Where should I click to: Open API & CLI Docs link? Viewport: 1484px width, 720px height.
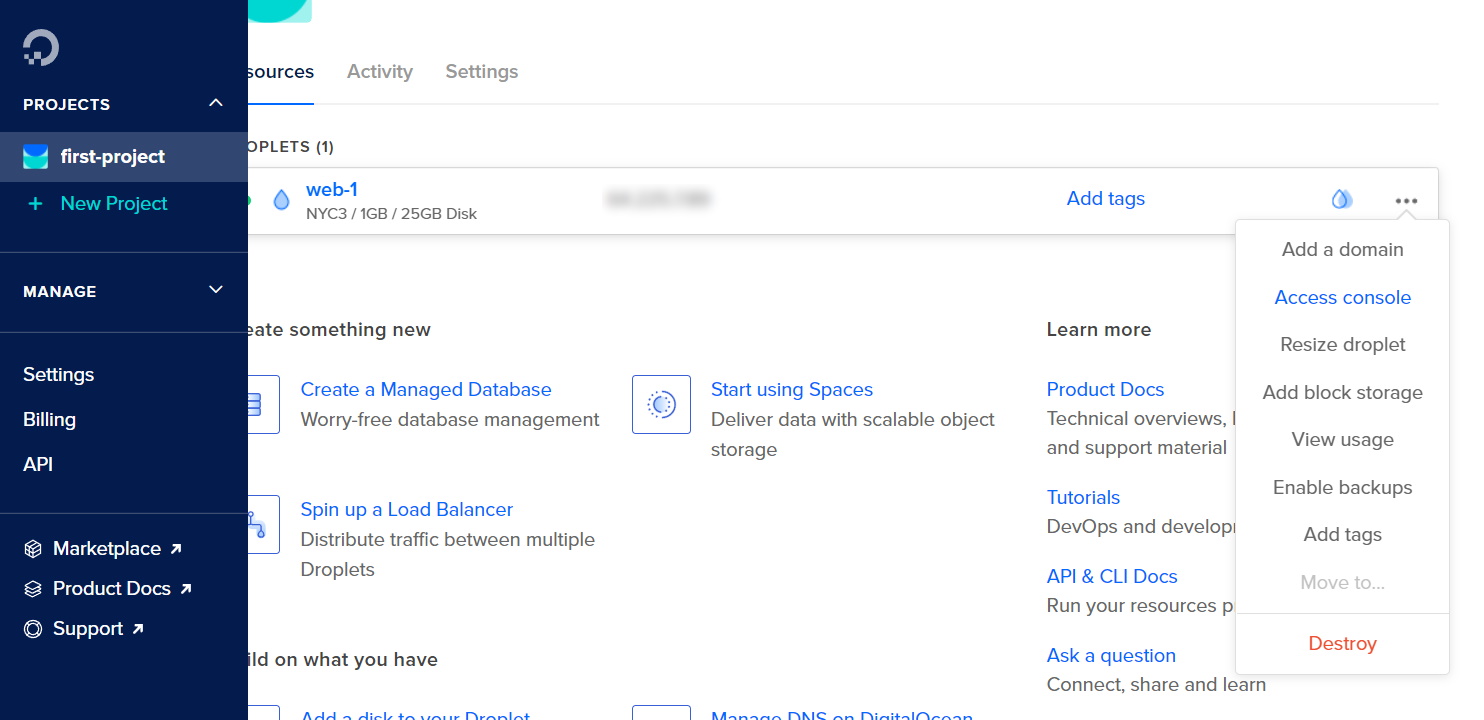click(x=1112, y=576)
